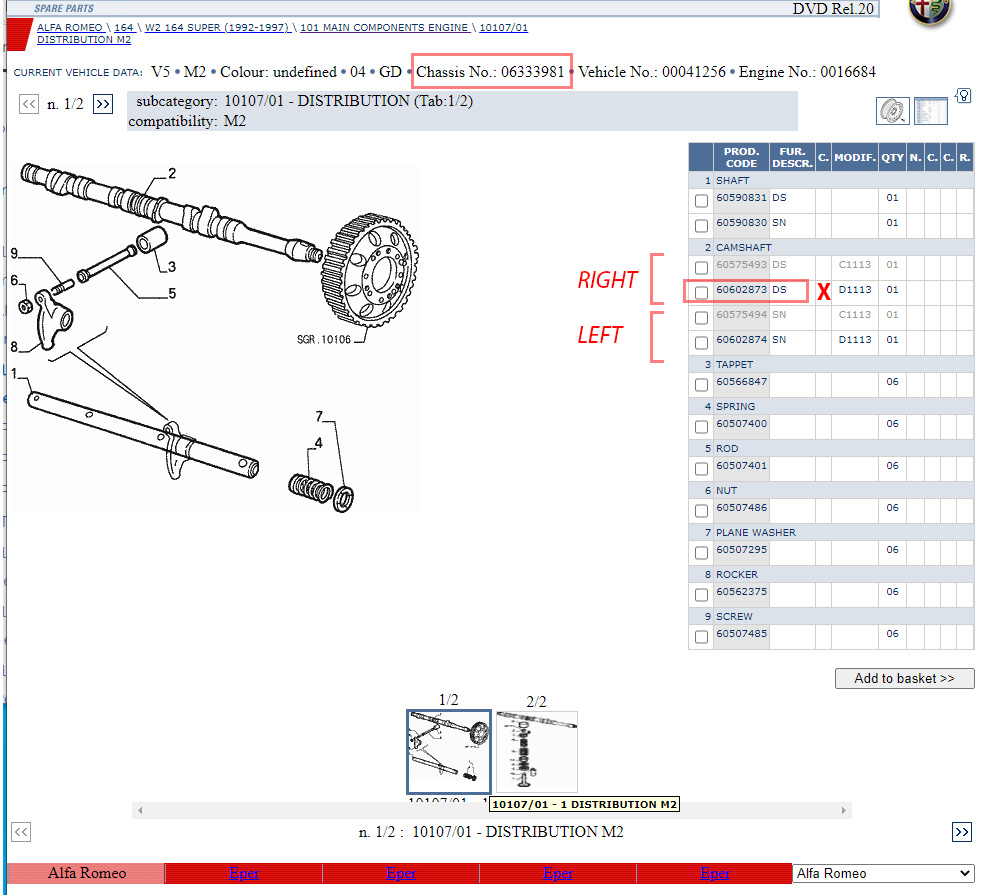
Task: Open the third Eper tab link
Action: [x=558, y=873]
